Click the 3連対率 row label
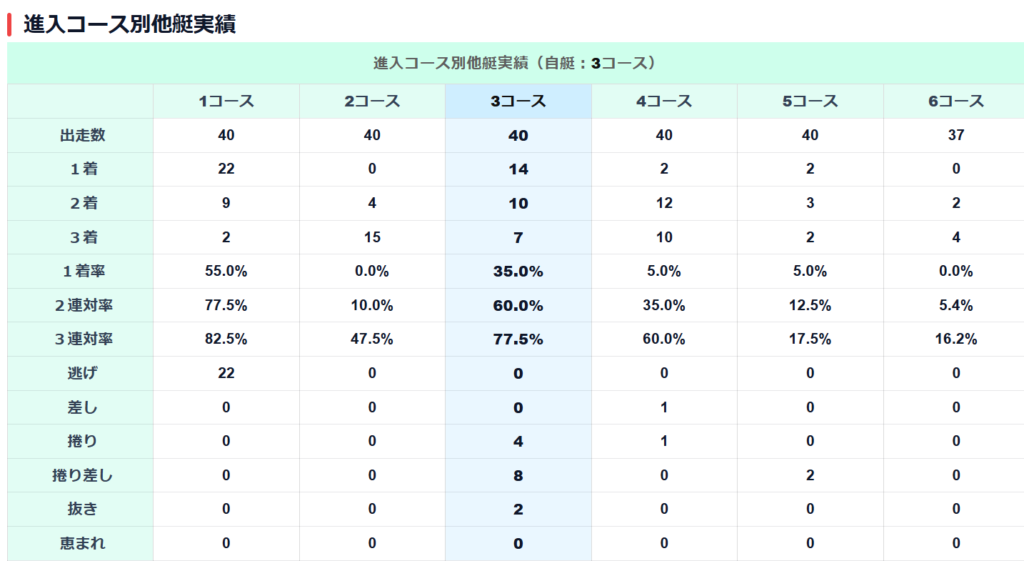The image size is (1024, 561). tap(81, 339)
